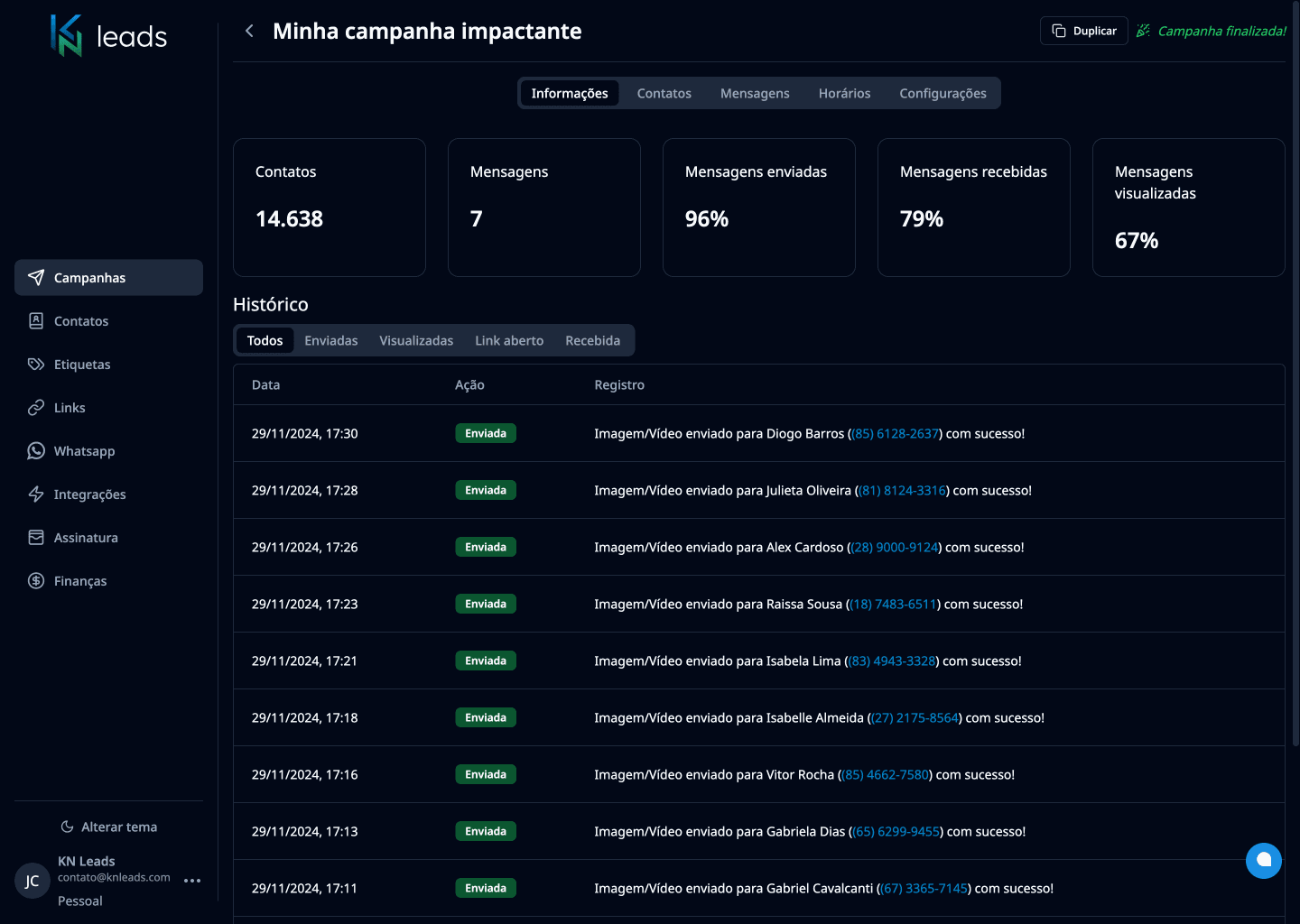Screen dimensions: 1300x924
Task: Filter history by Enviadas
Action: [331, 340]
